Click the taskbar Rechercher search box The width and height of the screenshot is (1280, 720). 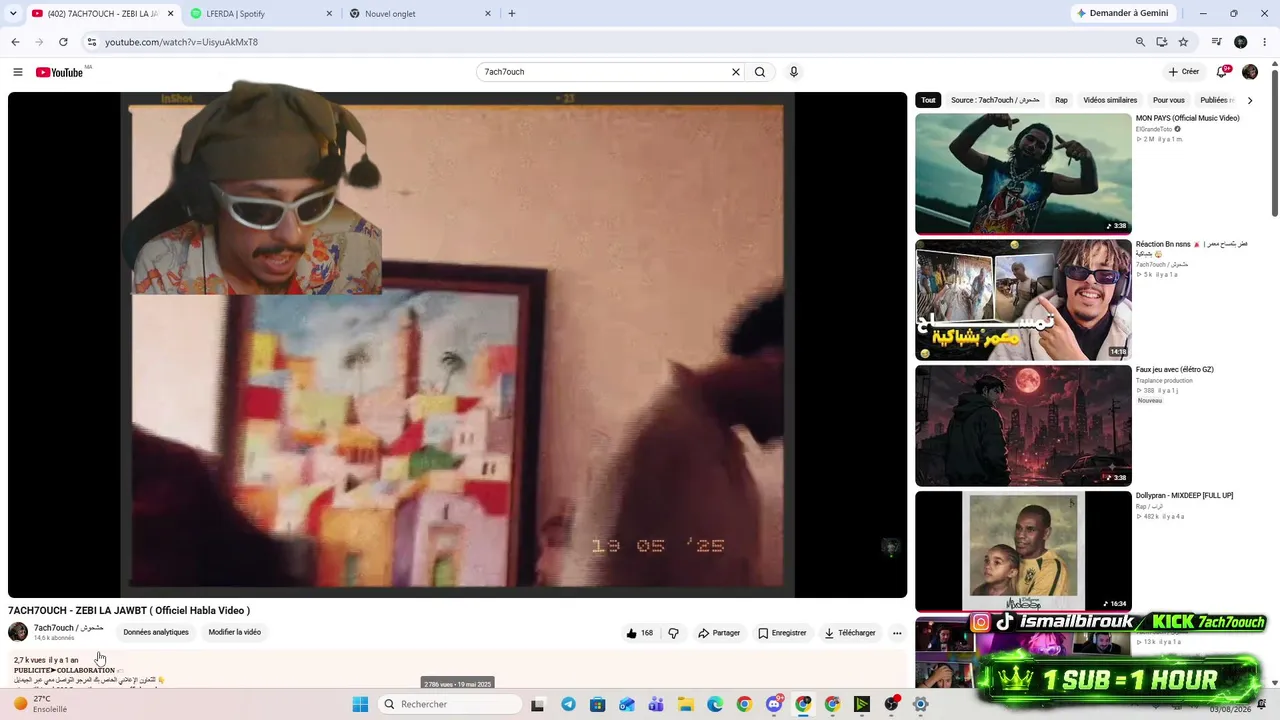coord(450,704)
